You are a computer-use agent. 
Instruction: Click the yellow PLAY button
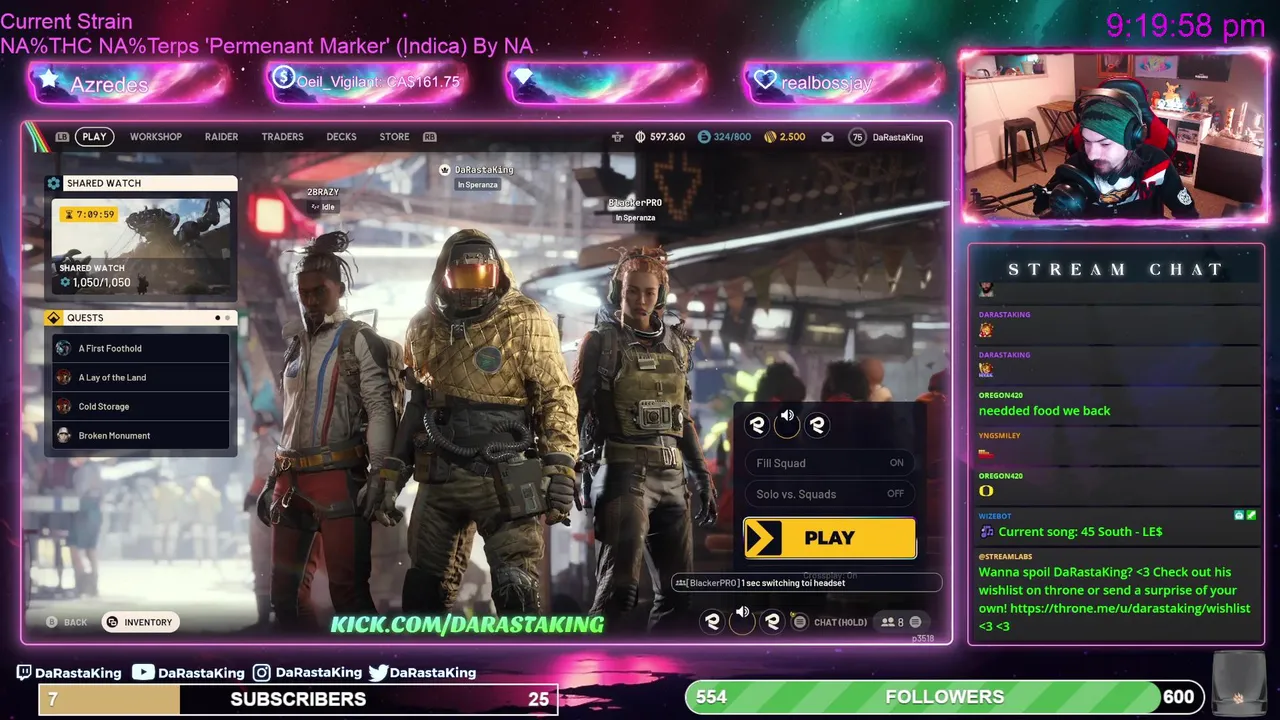click(829, 538)
